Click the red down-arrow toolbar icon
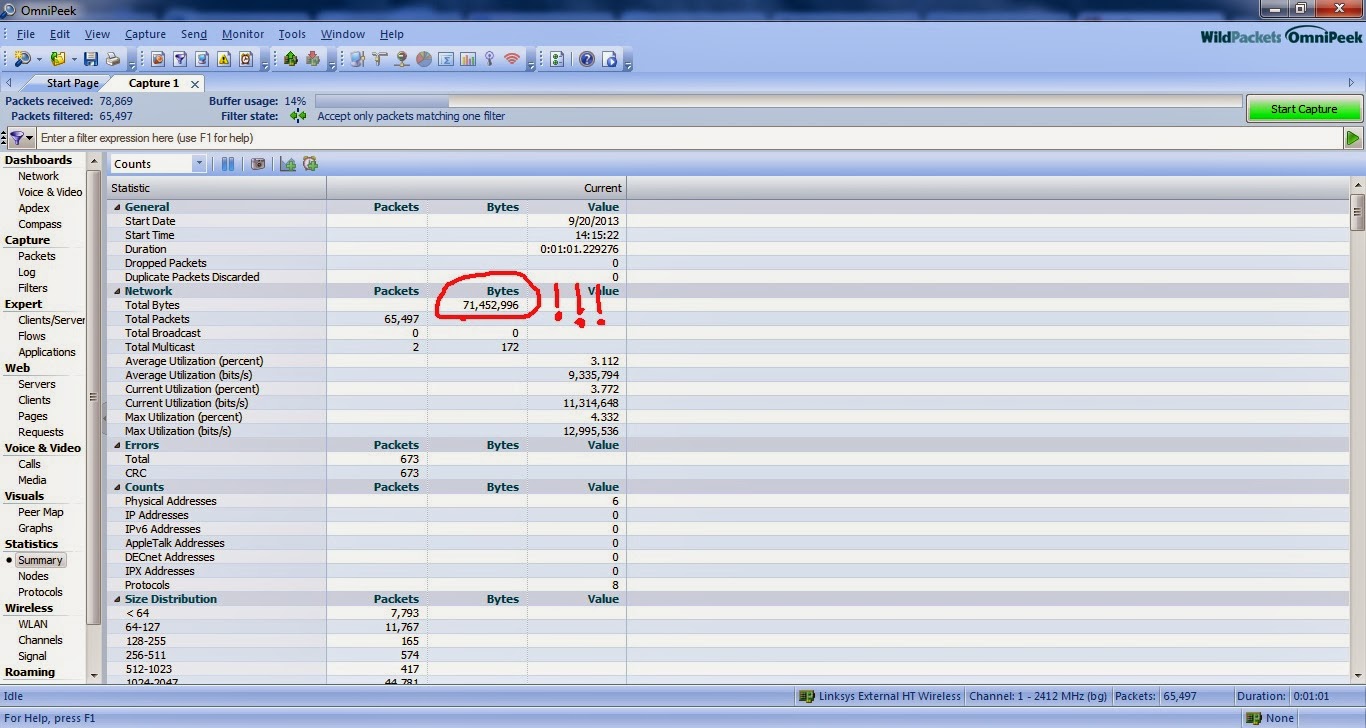 (312, 59)
